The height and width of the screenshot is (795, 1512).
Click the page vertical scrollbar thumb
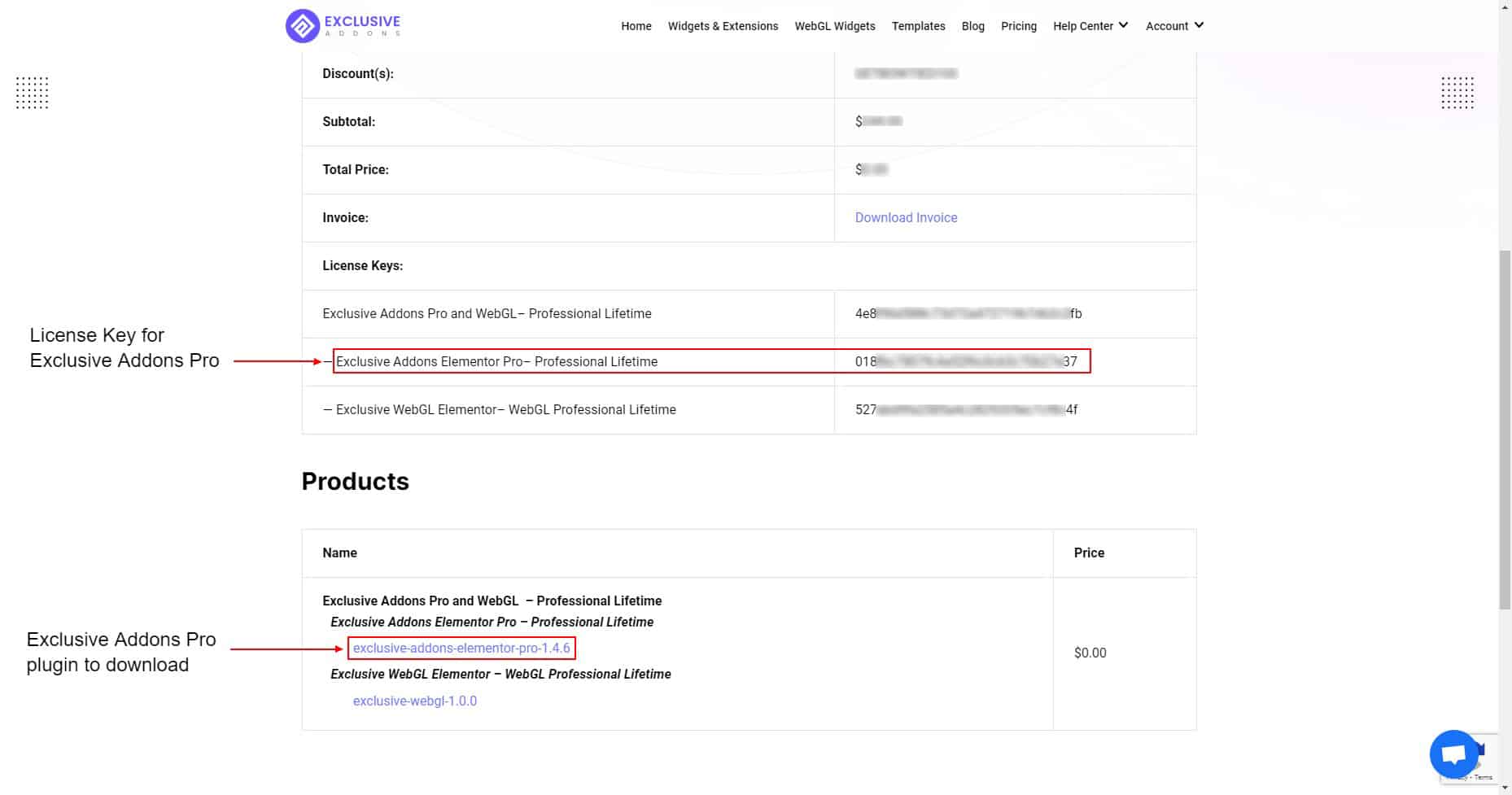click(1505, 430)
